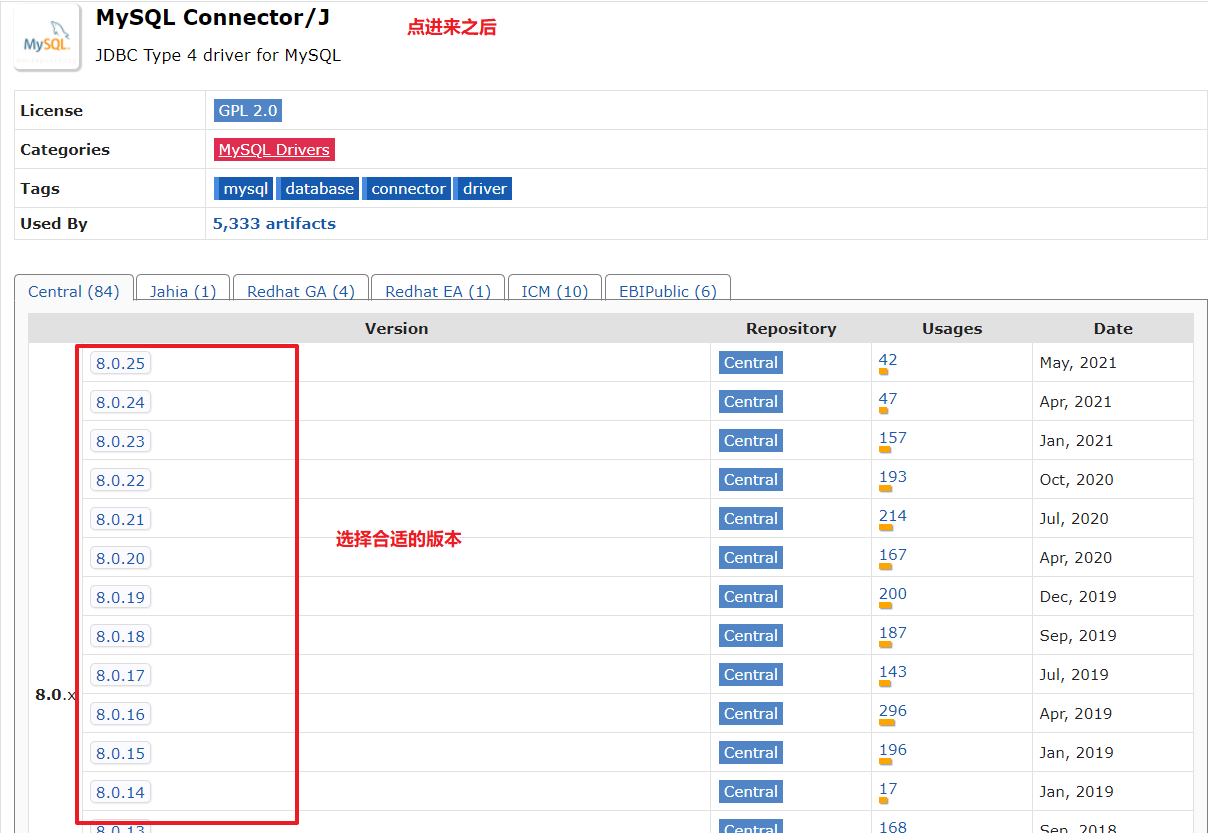Click the MySQL logo thumbnail
The image size is (1208, 833).
(47, 37)
